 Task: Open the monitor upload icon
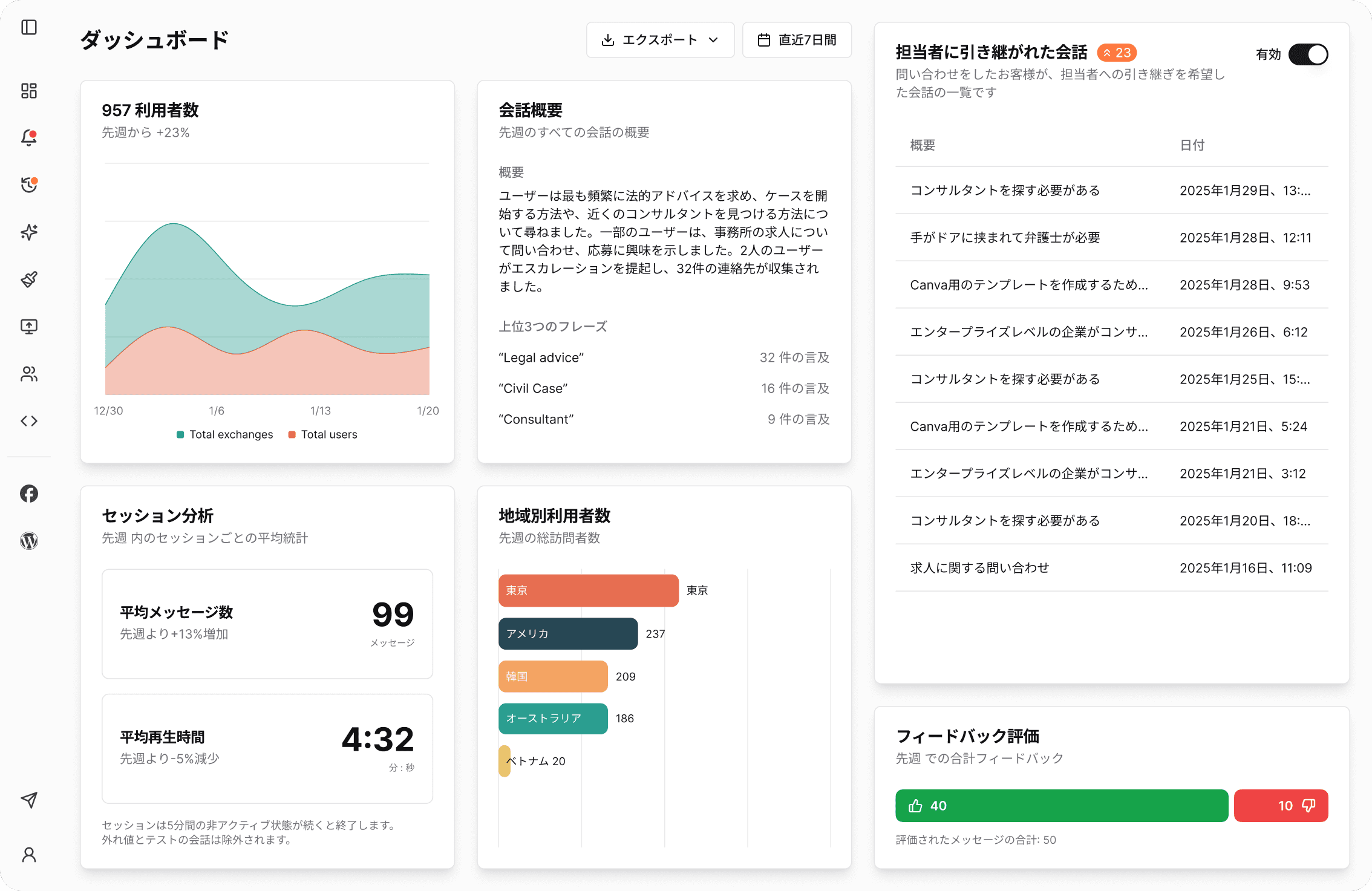click(x=29, y=327)
